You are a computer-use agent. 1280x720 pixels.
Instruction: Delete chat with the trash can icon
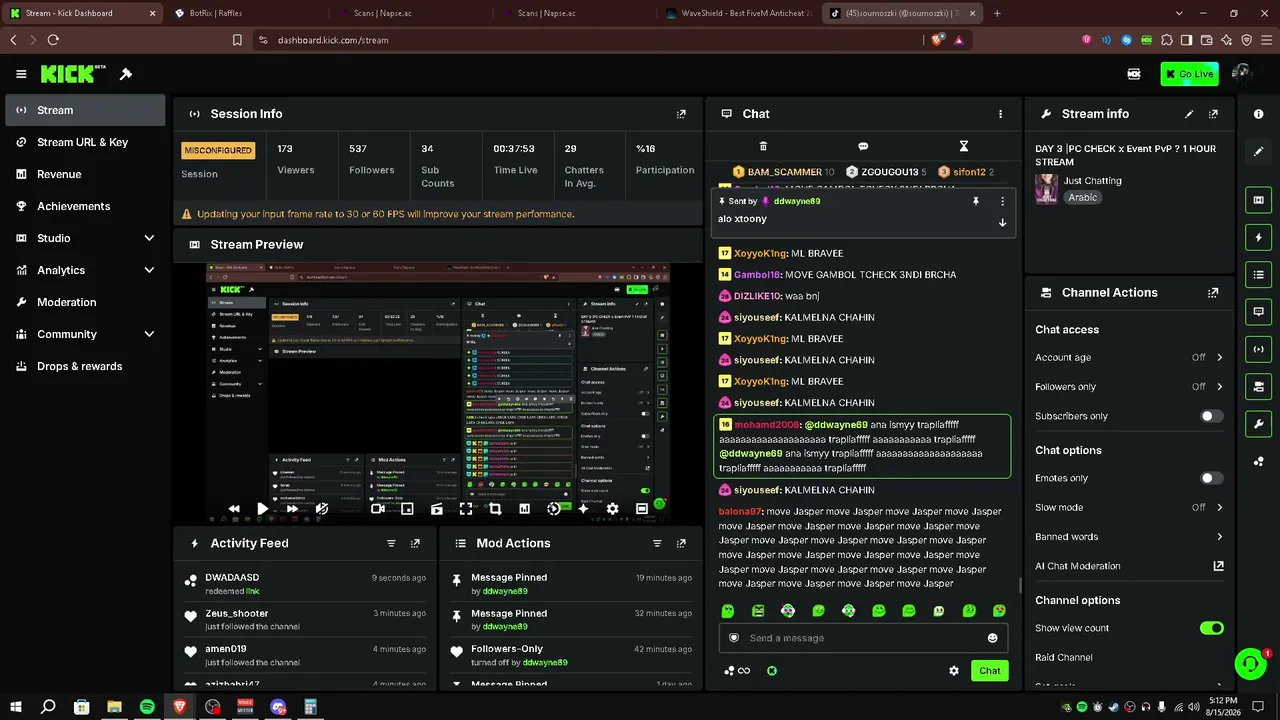(763, 146)
